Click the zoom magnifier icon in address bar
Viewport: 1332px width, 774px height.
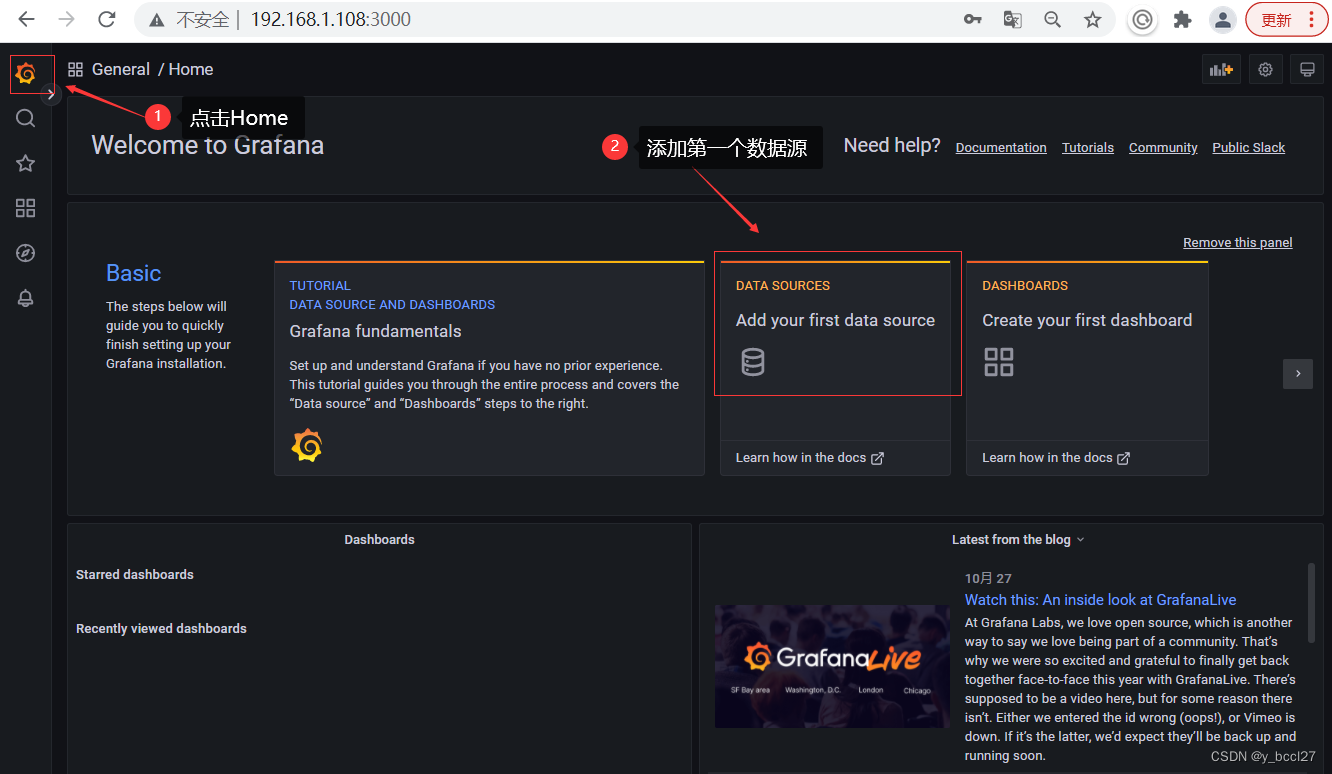click(x=1052, y=19)
